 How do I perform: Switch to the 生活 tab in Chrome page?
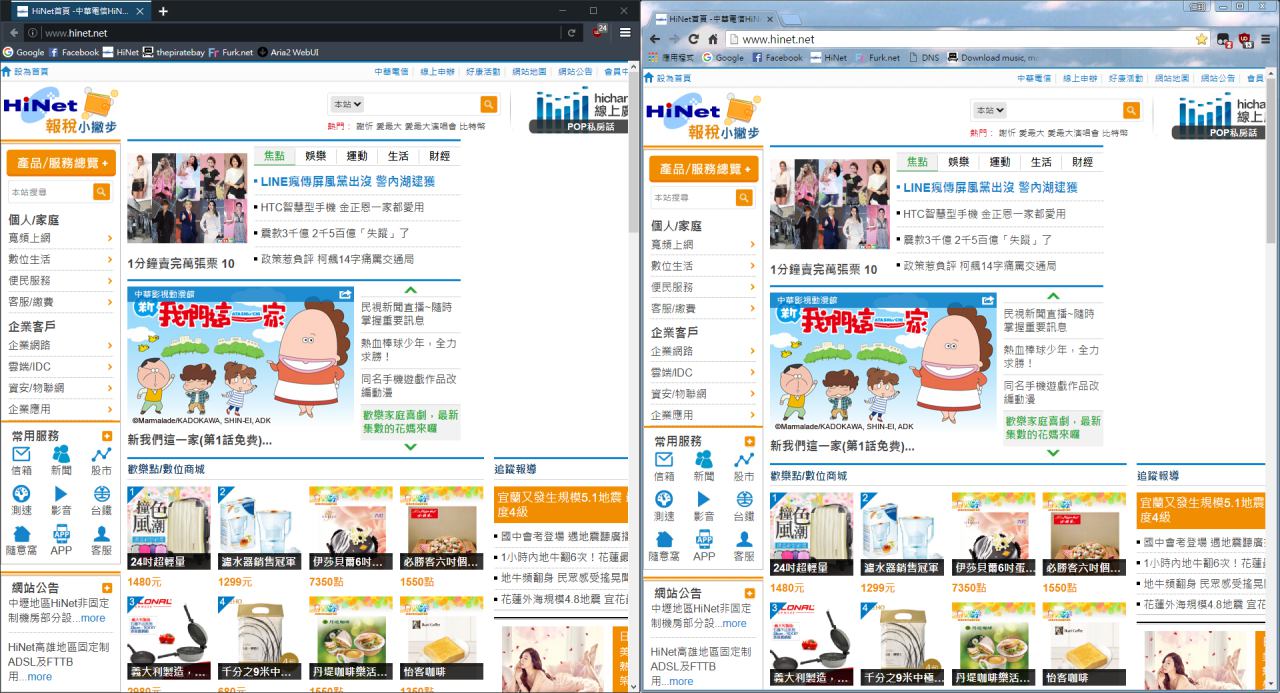tap(1041, 162)
